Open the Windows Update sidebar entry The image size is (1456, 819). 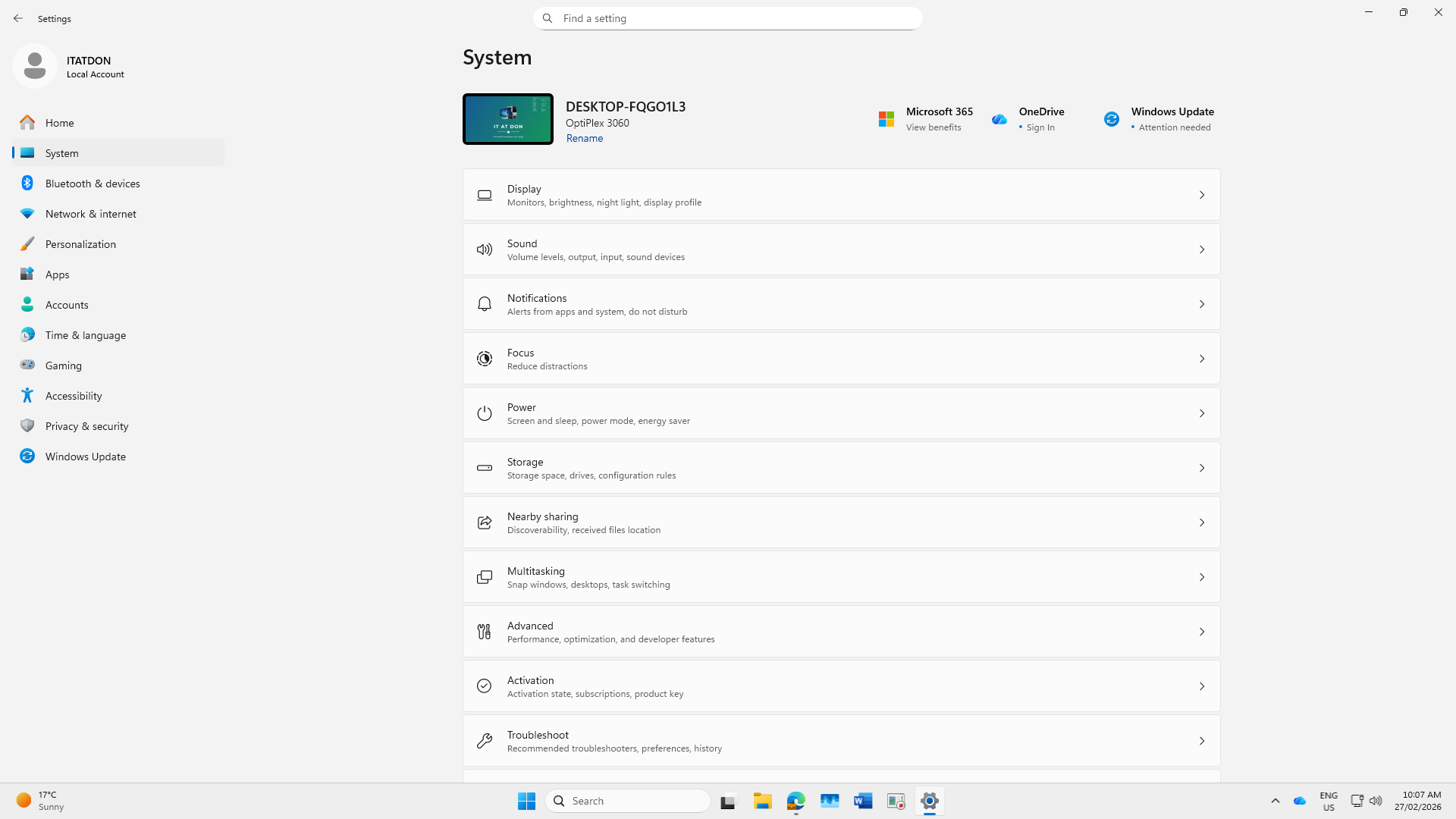point(86,457)
